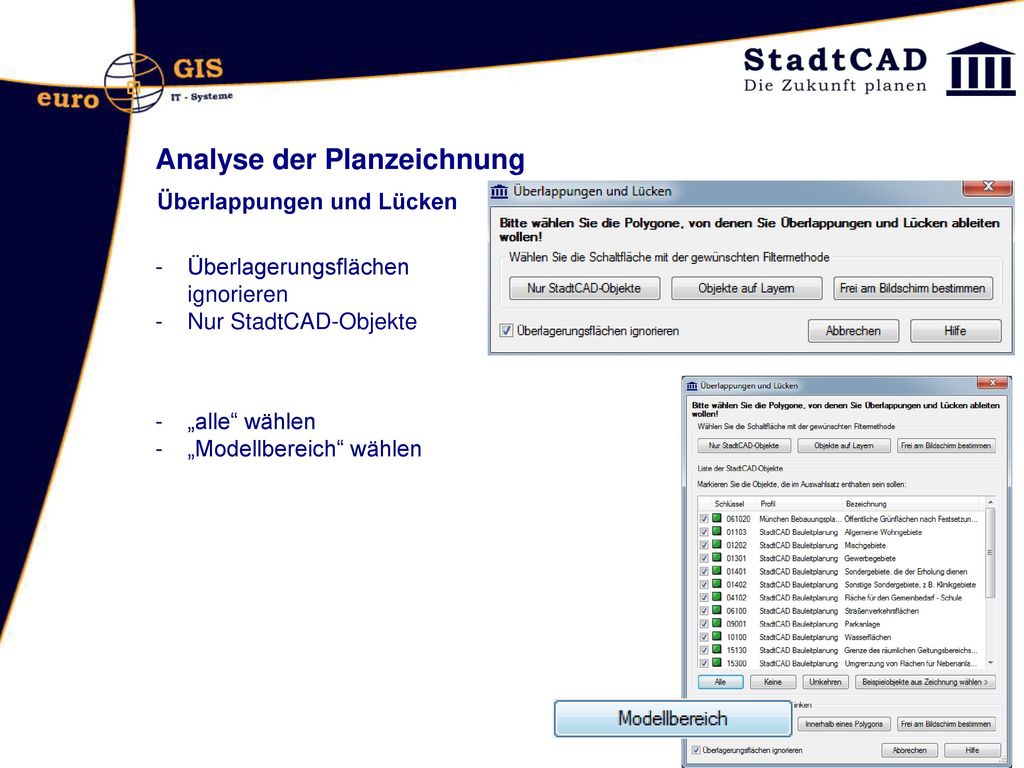Click the 'München Bebauungspla...' profile cell
This screenshot has height=768, width=1024.
[800, 519]
